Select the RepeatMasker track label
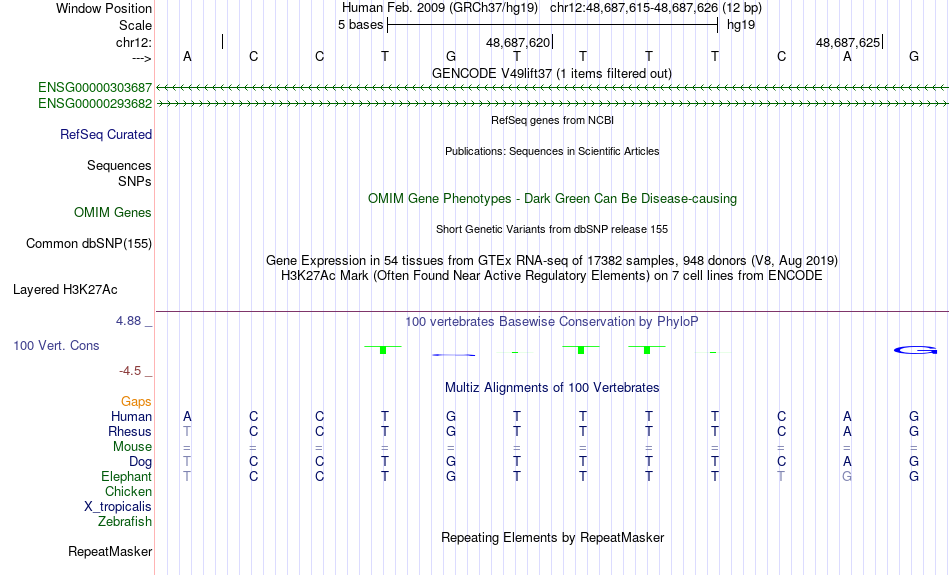The image size is (950, 575). pos(110,551)
